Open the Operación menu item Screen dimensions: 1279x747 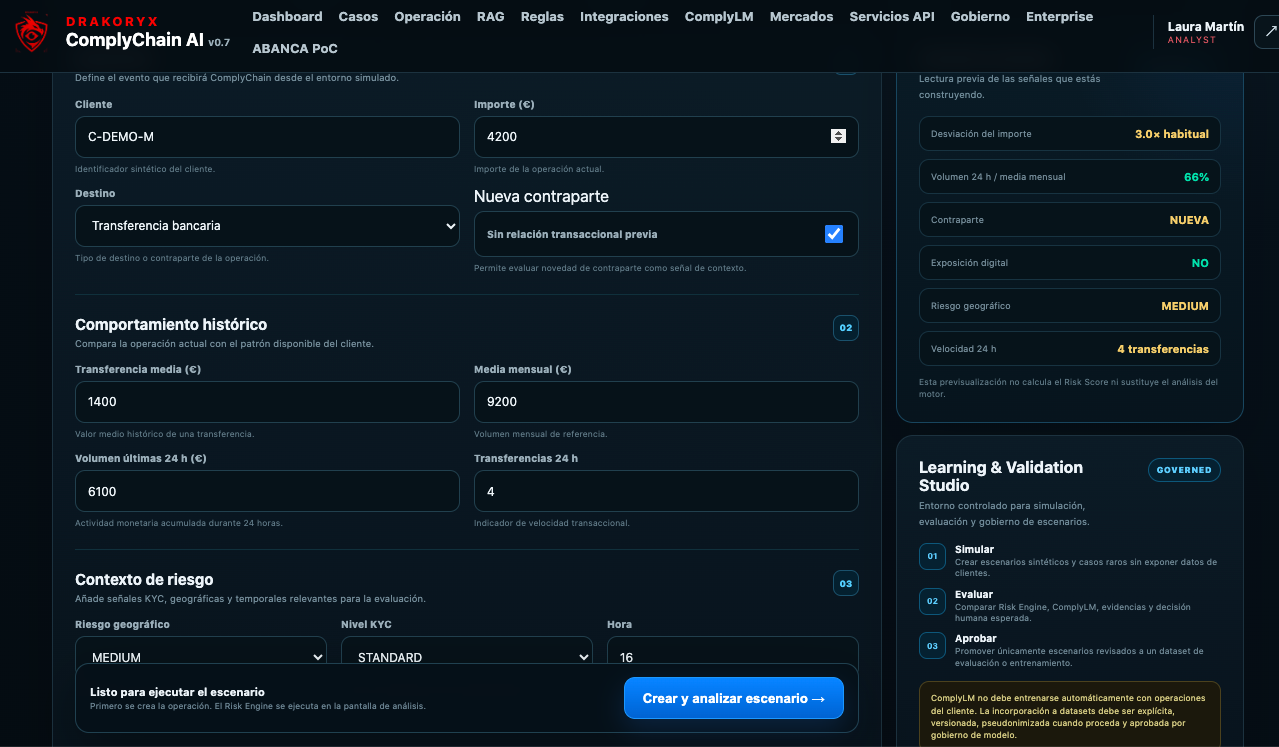(x=427, y=16)
